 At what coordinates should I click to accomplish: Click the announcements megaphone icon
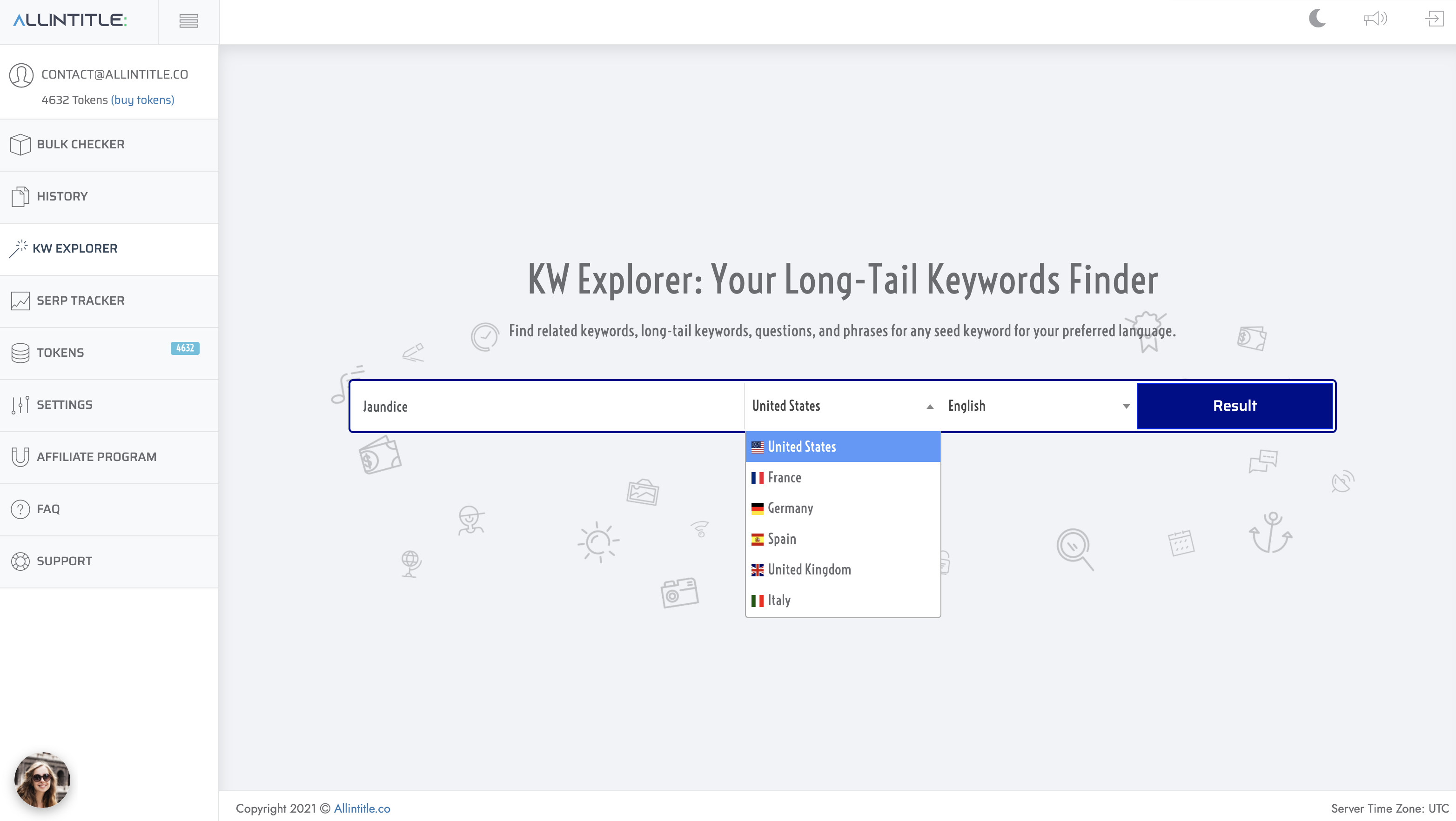pos(1375,18)
